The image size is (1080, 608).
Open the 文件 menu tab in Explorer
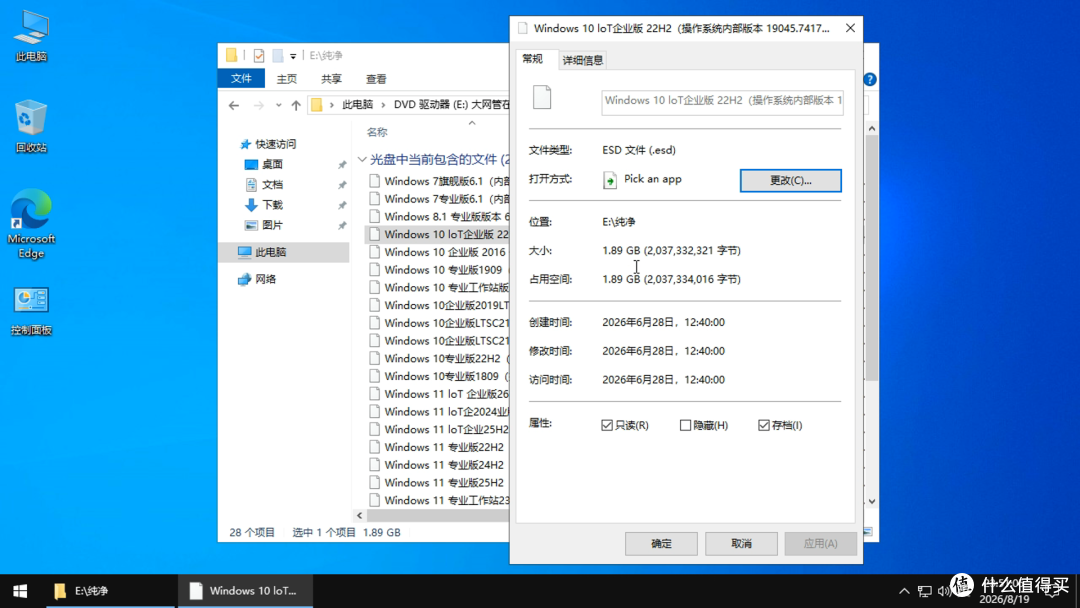coord(241,78)
